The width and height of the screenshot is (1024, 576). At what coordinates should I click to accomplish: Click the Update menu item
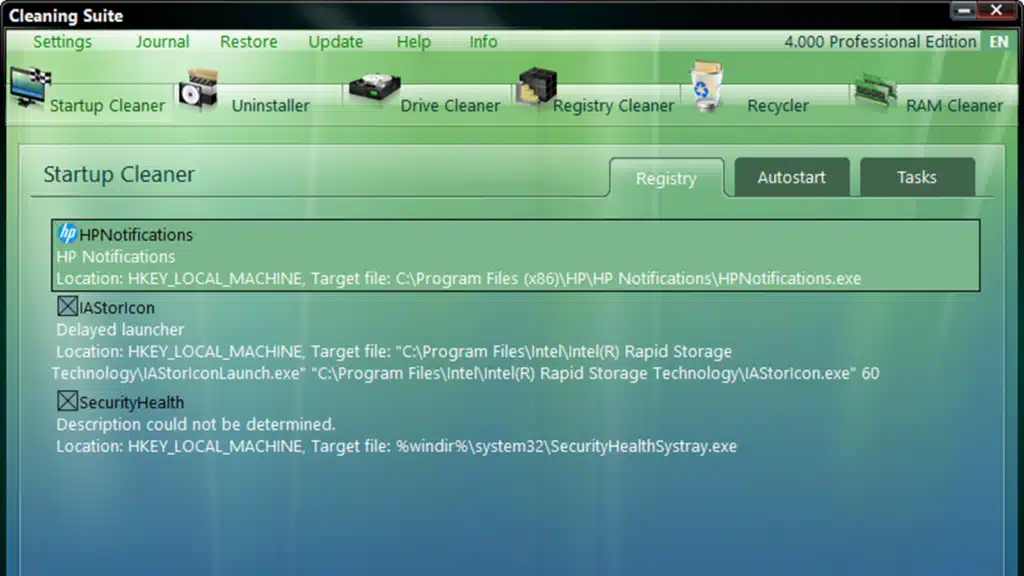[336, 42]
